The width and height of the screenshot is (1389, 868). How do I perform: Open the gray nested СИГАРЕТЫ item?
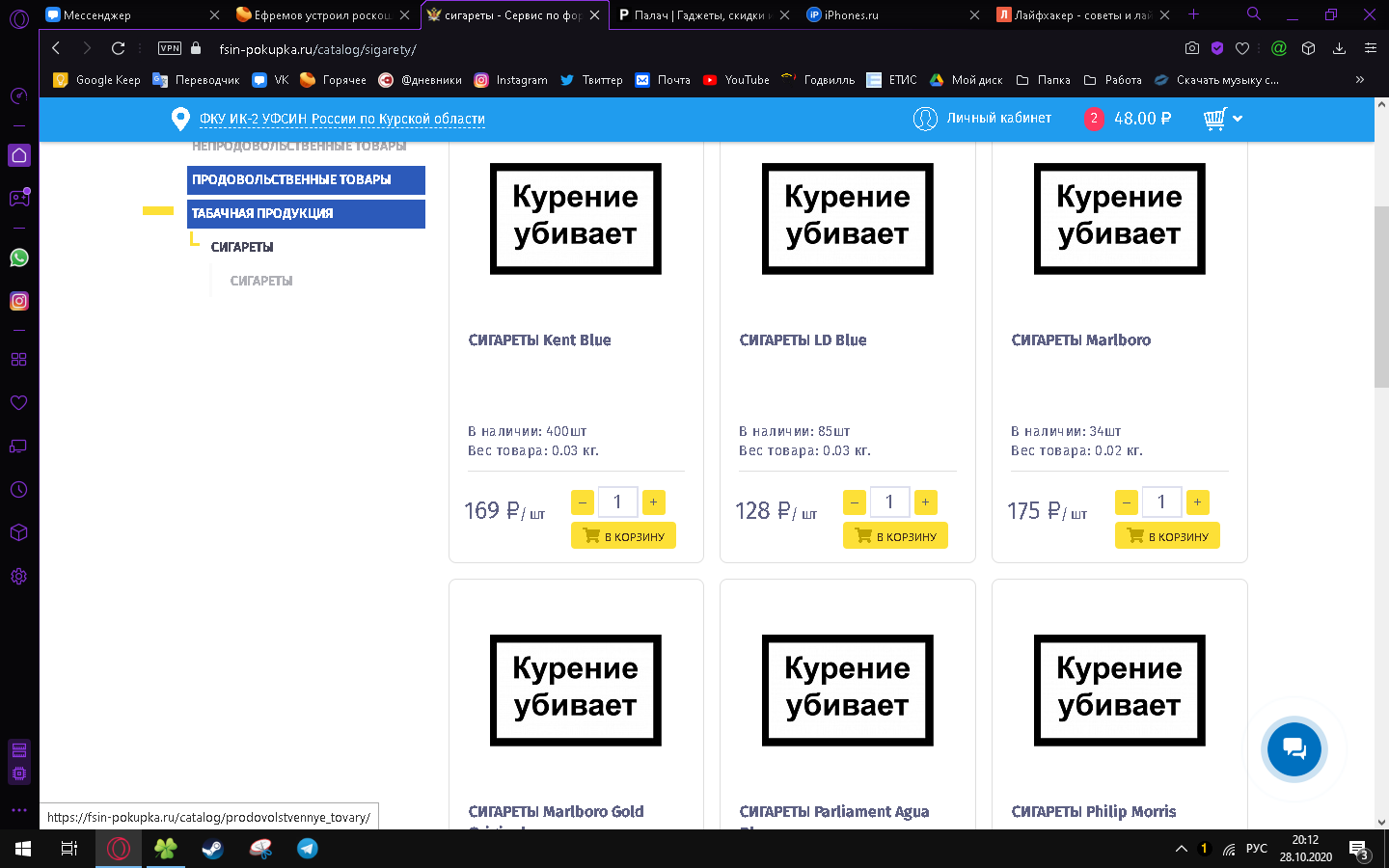pos(261,281)
